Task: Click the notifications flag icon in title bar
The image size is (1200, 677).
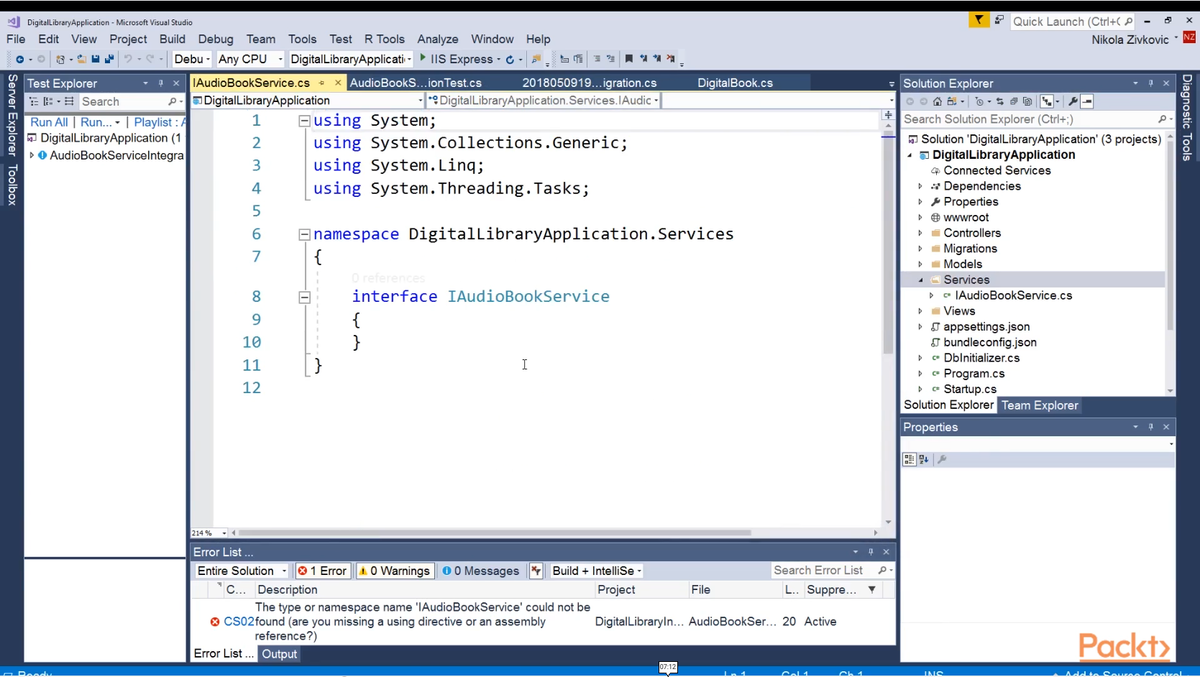Action: pyautogui.click(x=979, y=20)
